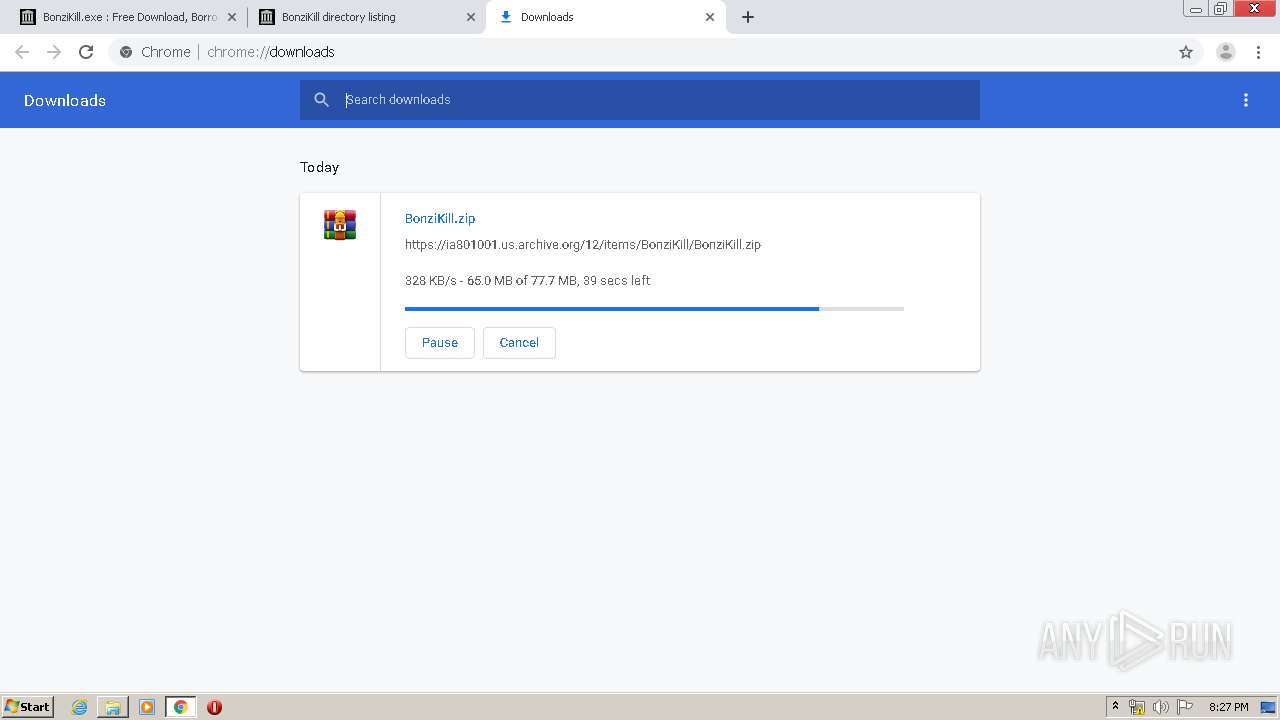Reload the downloads page
This screenshot has height=720, width=1280.
point(86,52)
